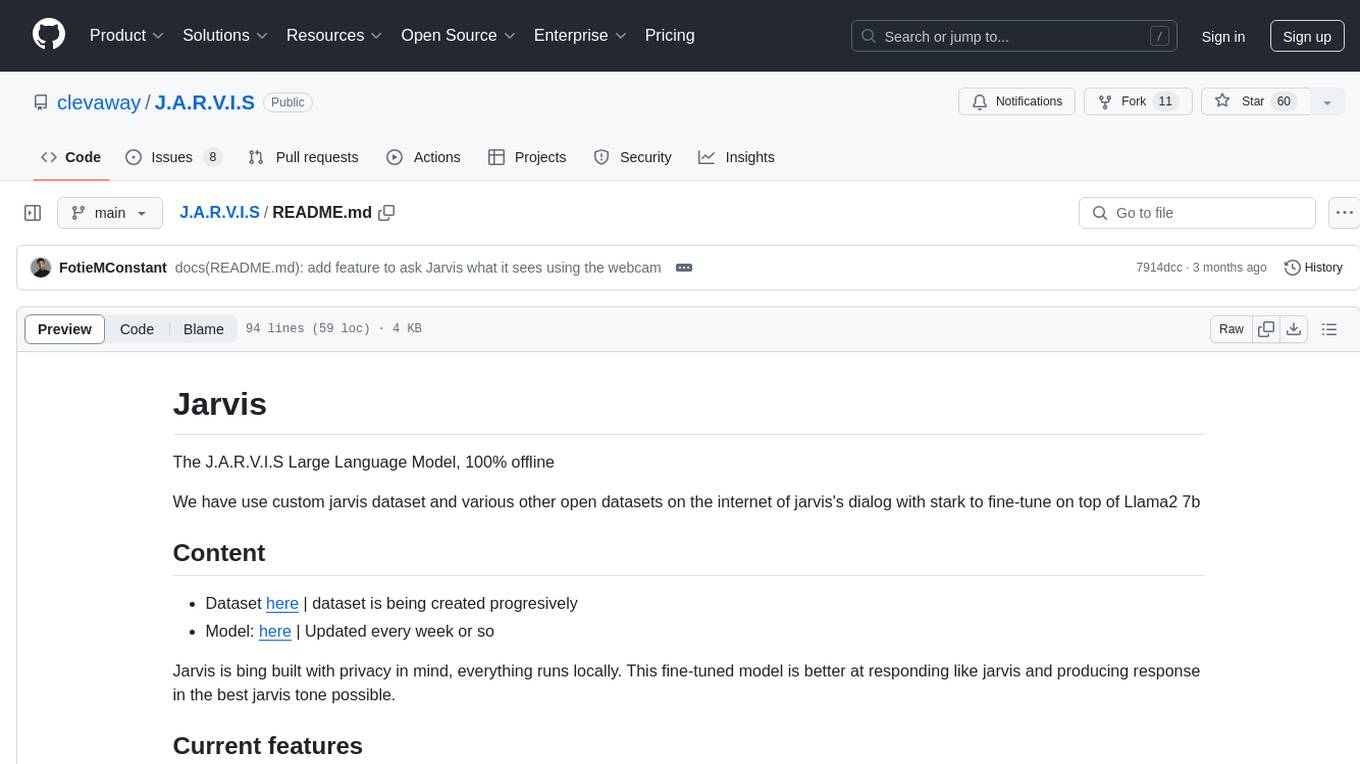This screenshot has width=1360, height=764.
Task: Click Sign in
Action: pyautogui.click(x=1223, y=36)
